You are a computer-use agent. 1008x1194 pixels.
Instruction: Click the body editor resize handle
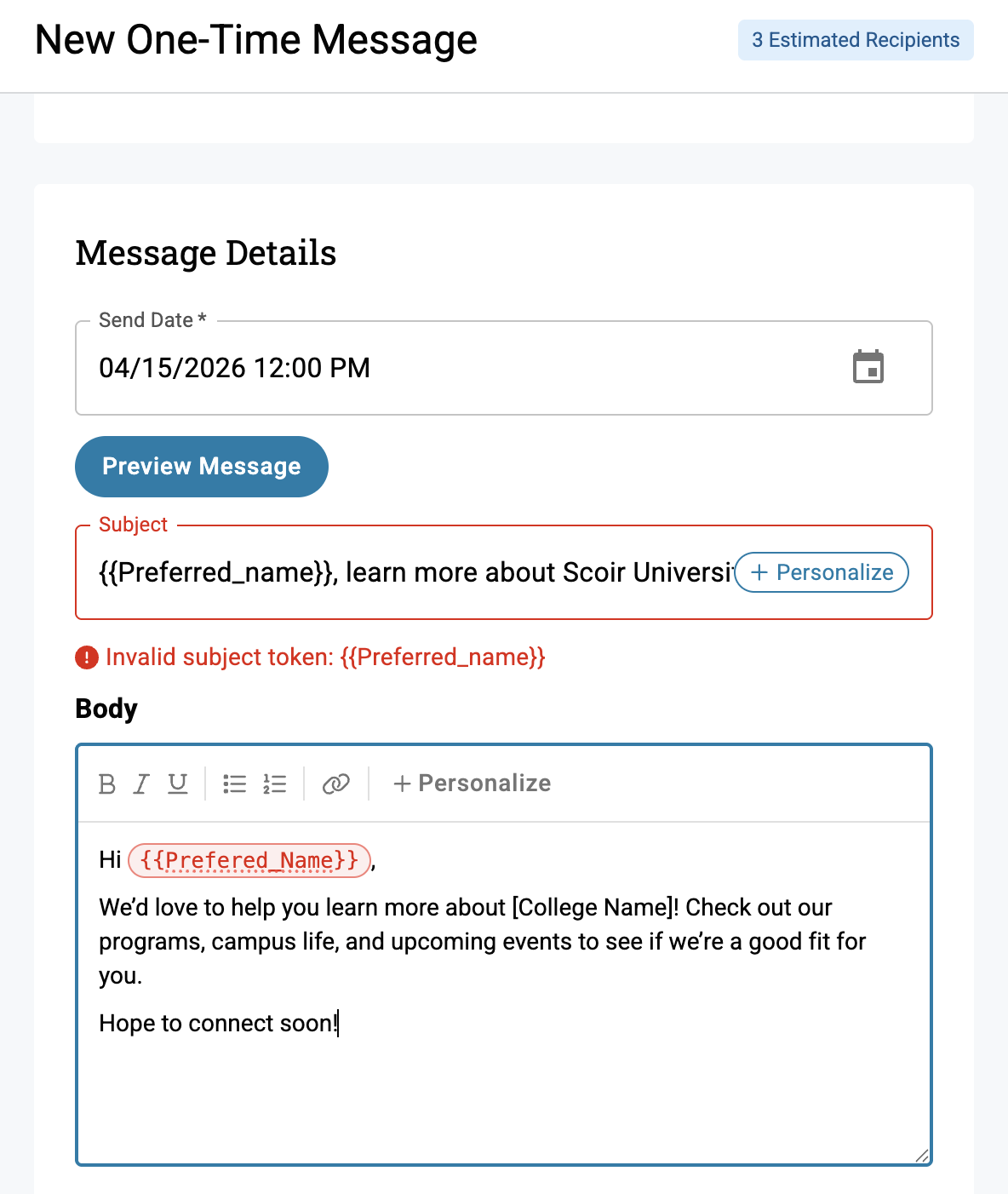[x=922, y=1156]
